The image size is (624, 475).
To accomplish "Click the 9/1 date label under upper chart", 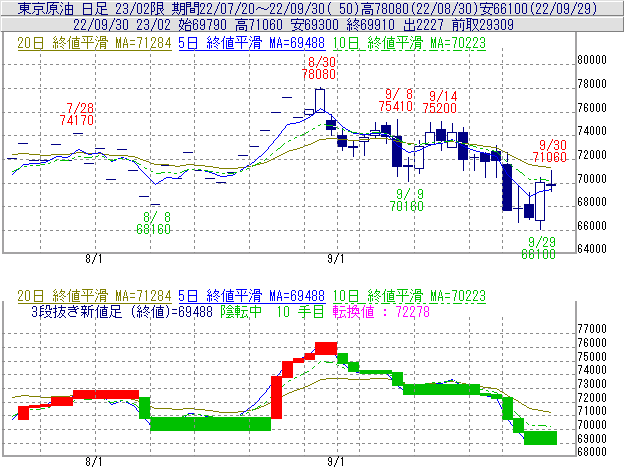I will (x=336, y=259).
